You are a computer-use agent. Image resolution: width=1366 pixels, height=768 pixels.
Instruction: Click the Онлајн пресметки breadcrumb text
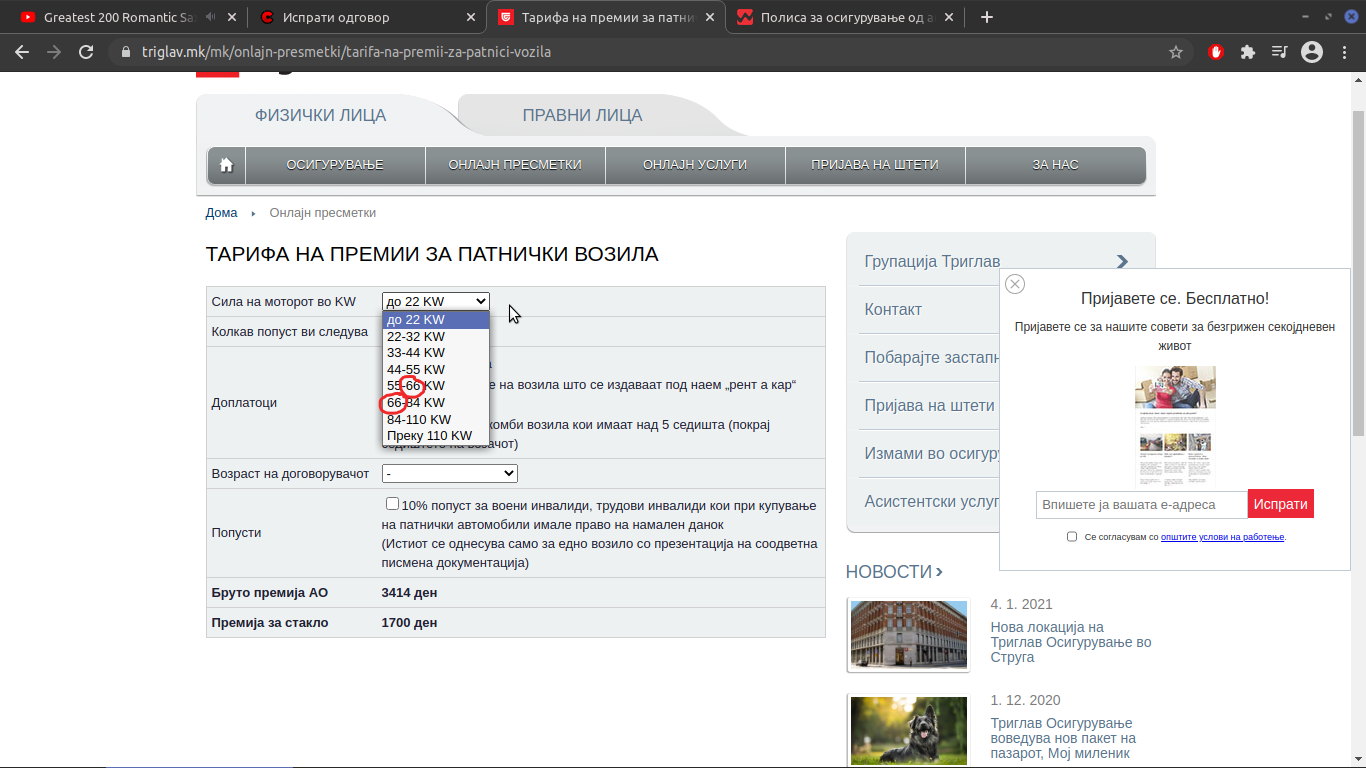point(323,213)
